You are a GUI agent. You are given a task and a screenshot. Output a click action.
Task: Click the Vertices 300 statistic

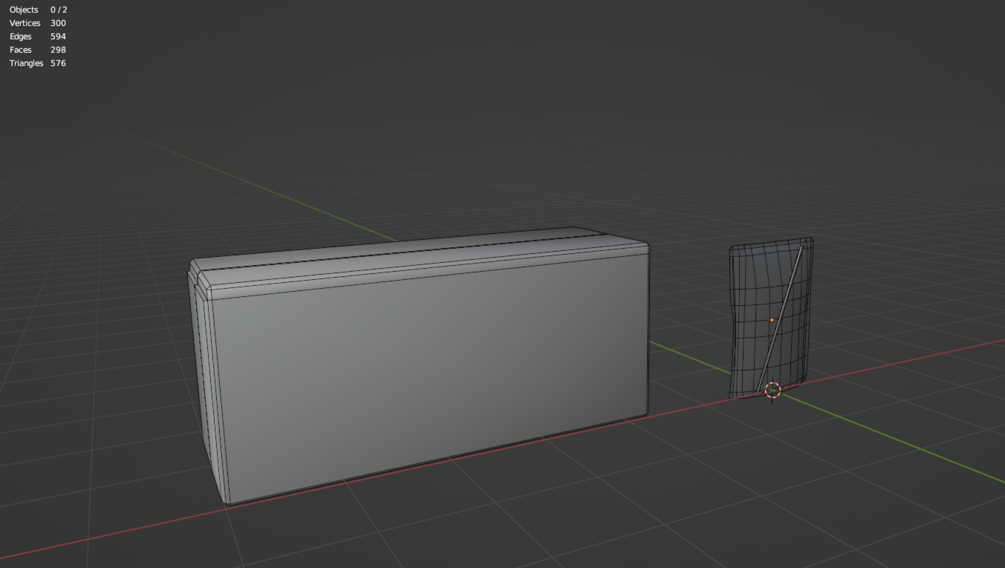pos(38,23)
